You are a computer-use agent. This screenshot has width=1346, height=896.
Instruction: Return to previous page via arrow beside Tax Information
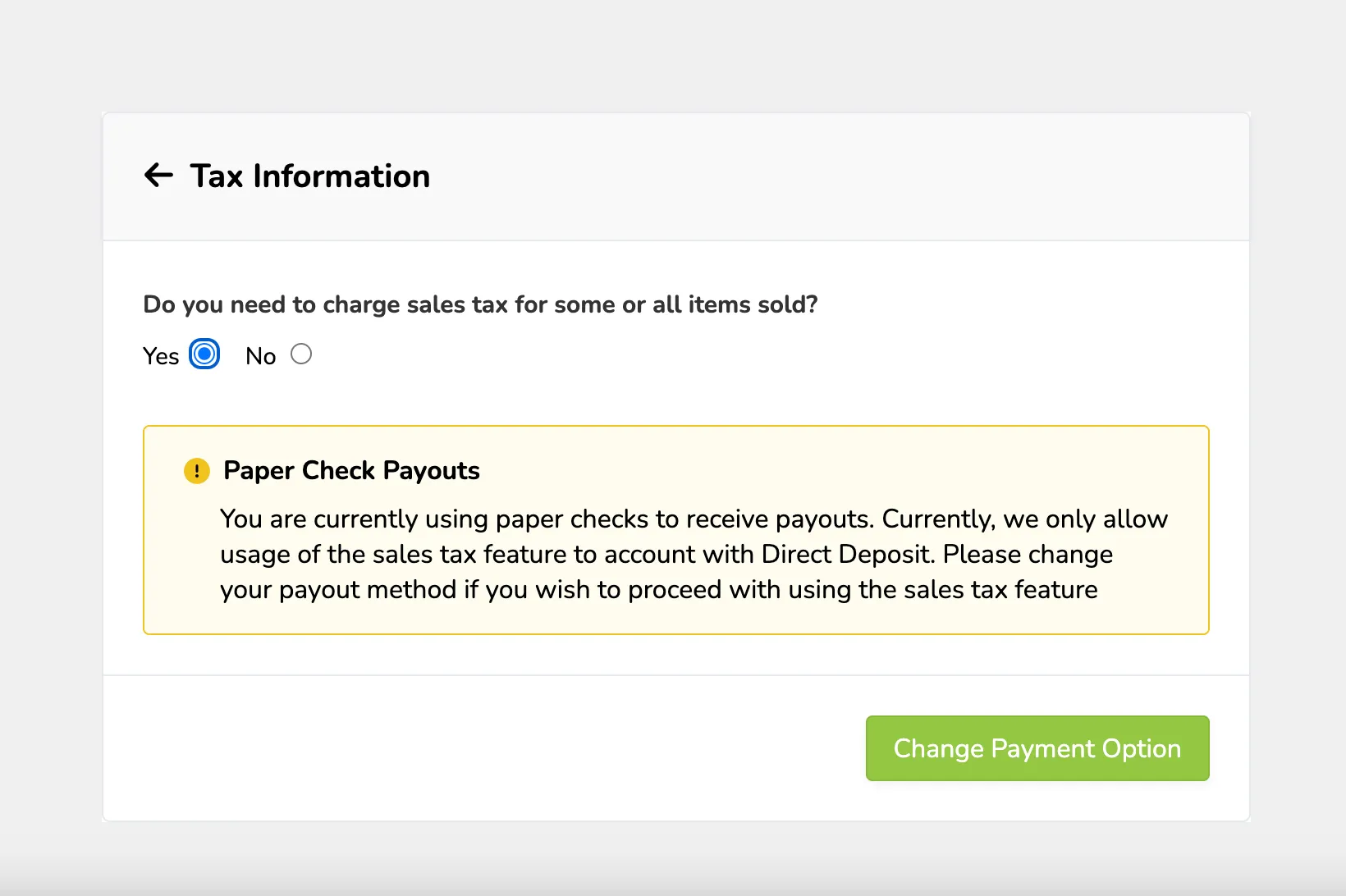click(158, 175)
